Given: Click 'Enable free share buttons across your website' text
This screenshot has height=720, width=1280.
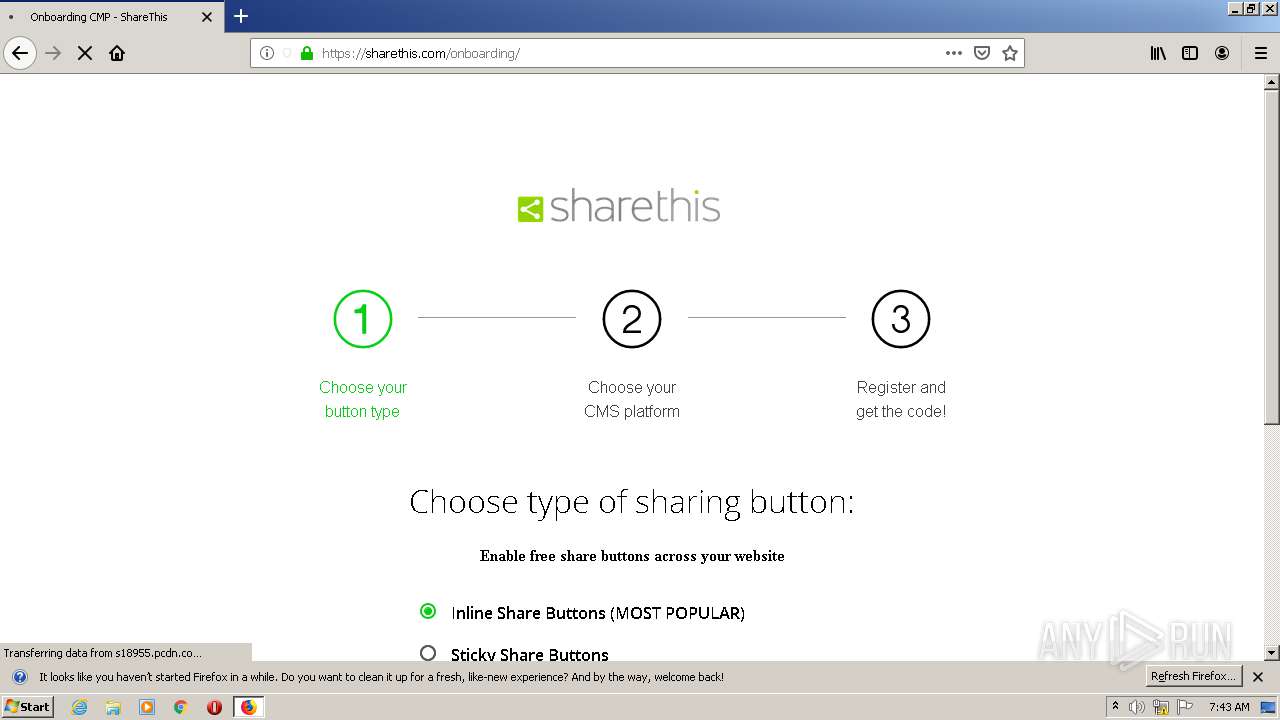Looking at the screenshot, I should [632, 556].
